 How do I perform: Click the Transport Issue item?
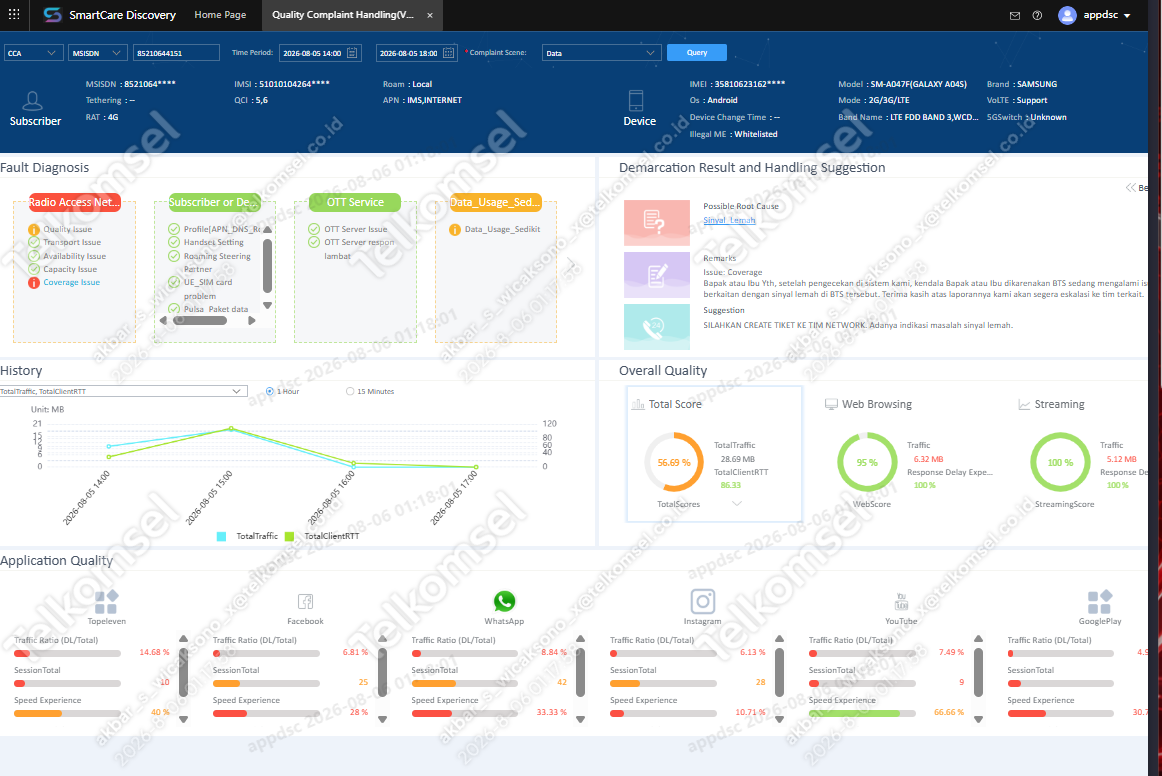click(x=72, y=242)
